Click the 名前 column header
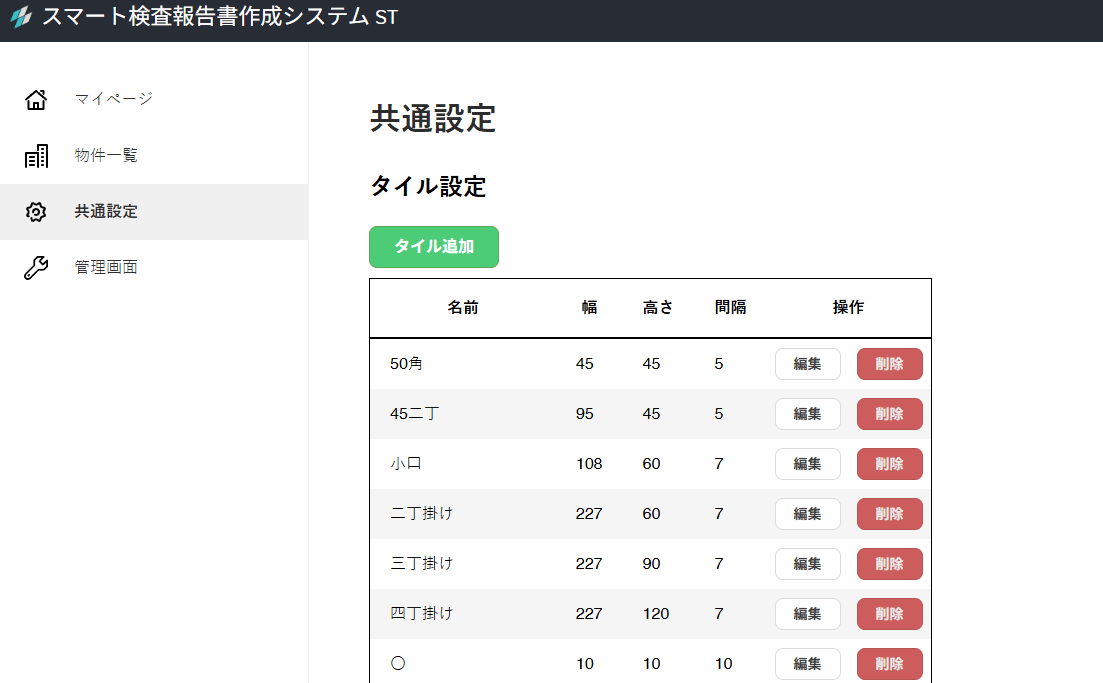Image resolution: width=1103 pixels, height=683 pixels. click(462, 308)
